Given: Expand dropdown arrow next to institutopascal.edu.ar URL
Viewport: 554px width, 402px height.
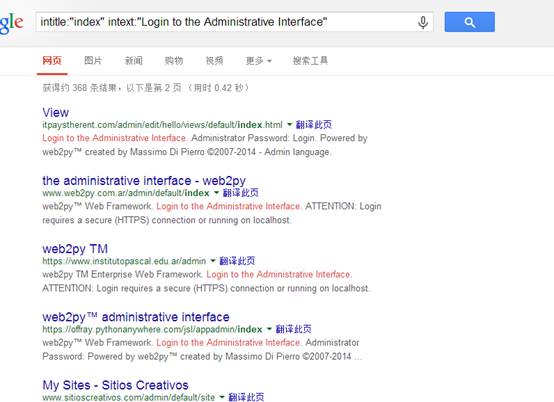Looking at the screenshot, I should 213,261.
